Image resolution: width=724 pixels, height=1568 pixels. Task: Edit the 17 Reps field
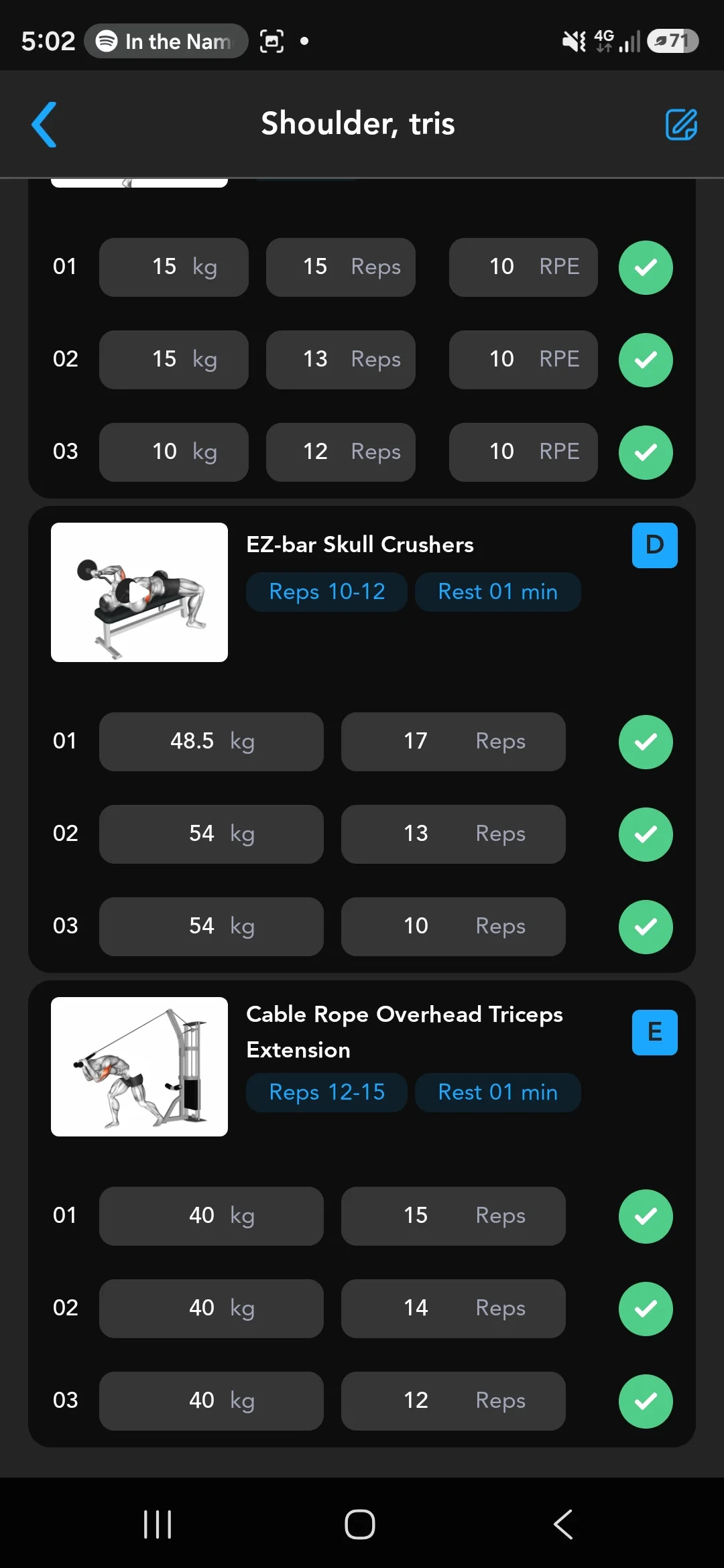pos(453,742)
